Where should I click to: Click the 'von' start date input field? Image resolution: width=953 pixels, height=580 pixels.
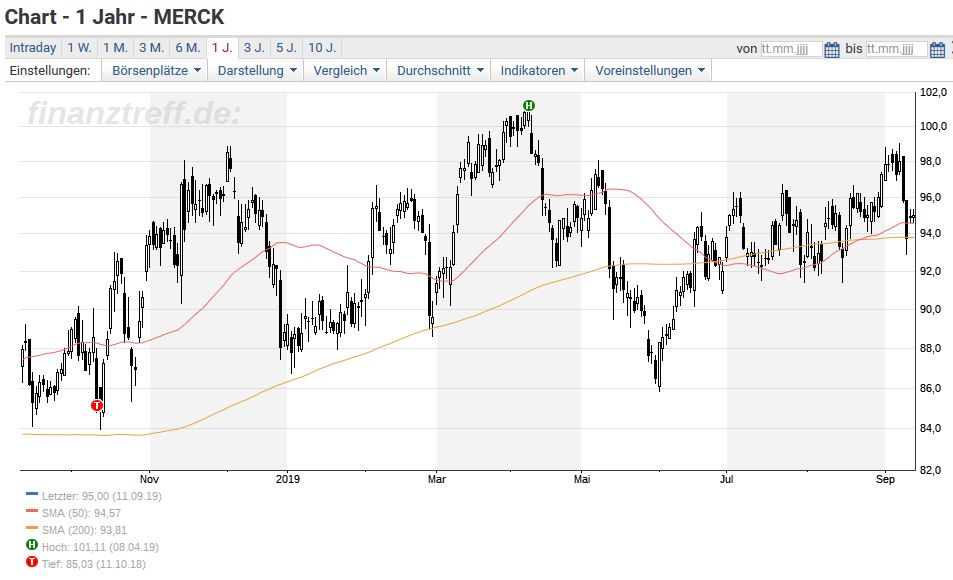[x=791, y=49]
